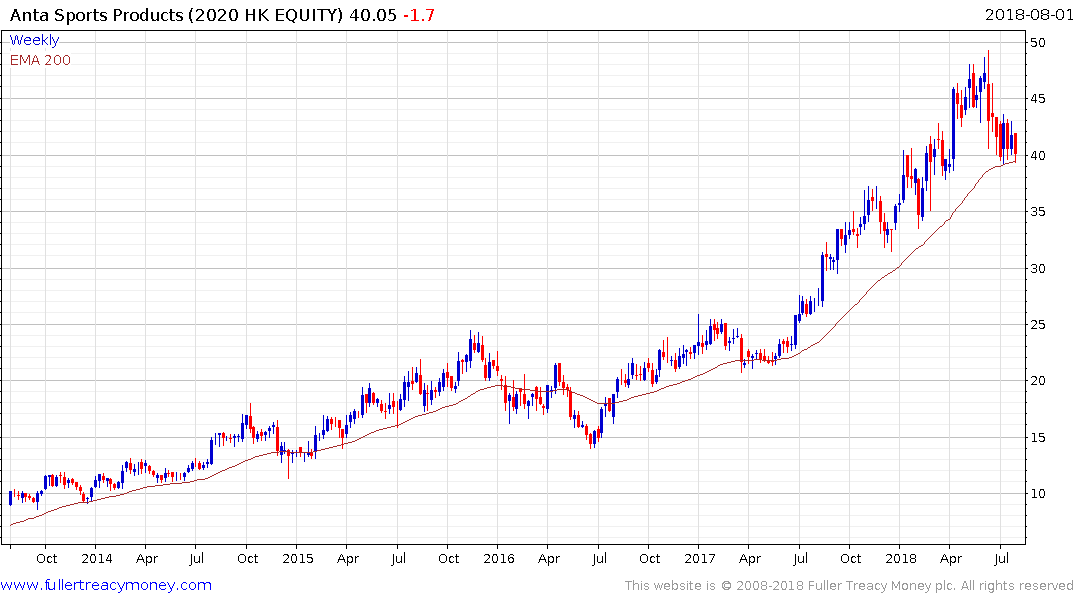Click the y-axis label 40
The width and height of the screenshot is (1075, 600).
pyautogui.click(x=1037, y=156)
